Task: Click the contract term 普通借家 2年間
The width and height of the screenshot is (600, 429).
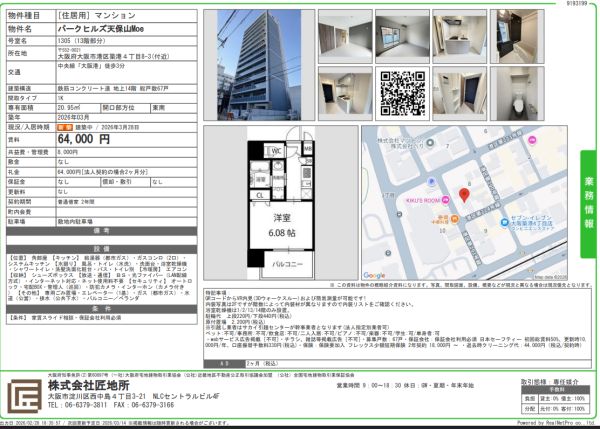Action: click(76, 201)
